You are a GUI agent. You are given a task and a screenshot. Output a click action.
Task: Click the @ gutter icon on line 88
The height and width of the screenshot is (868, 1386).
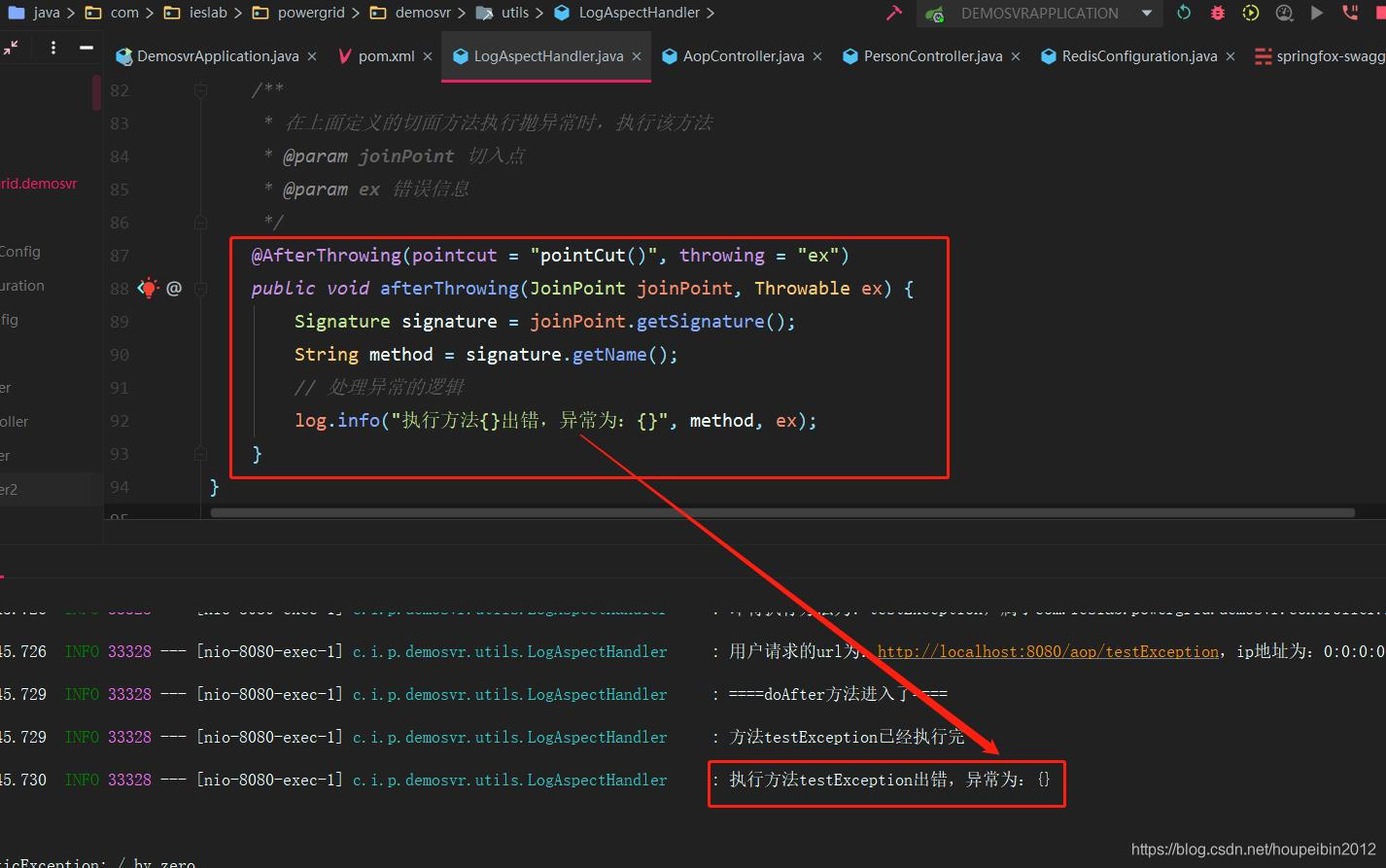click(x=174, y=288)
